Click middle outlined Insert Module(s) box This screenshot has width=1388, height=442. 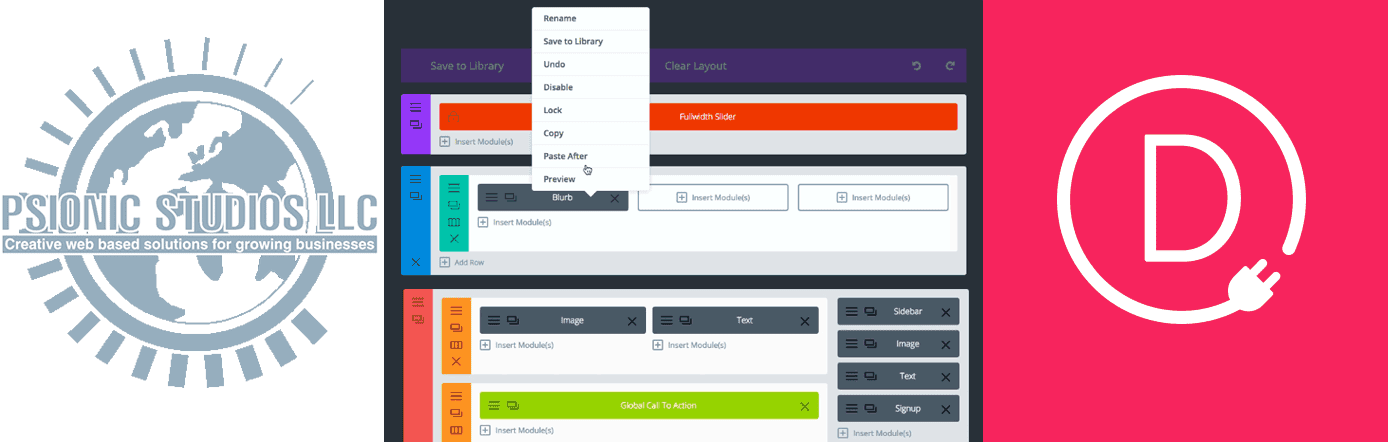(713, 198)
